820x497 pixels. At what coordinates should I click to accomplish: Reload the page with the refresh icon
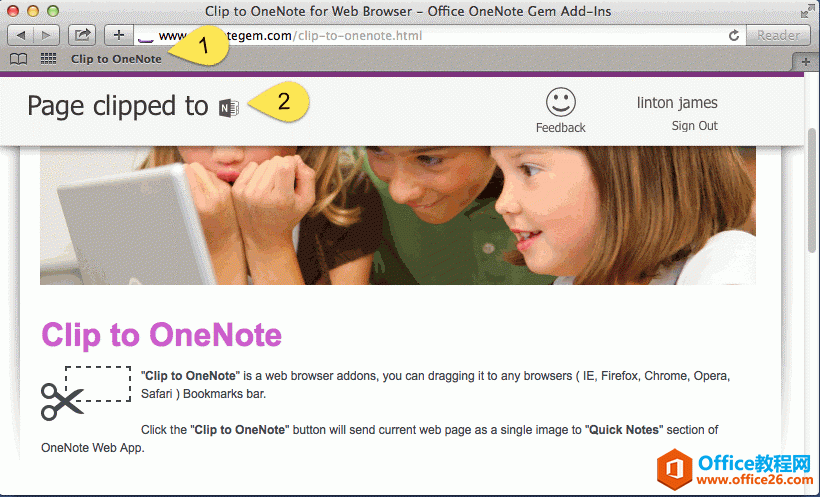734,36
